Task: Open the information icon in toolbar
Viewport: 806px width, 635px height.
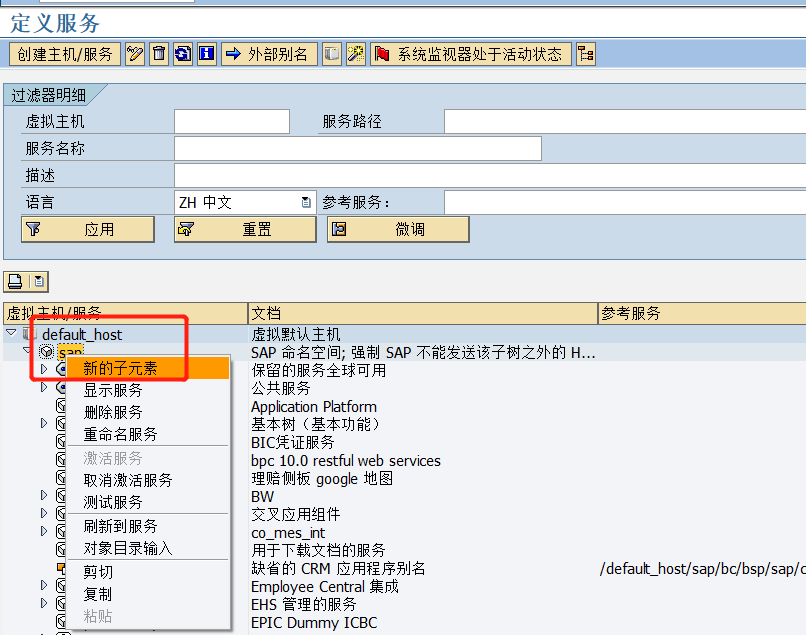Action: click(x=205, y=54)
